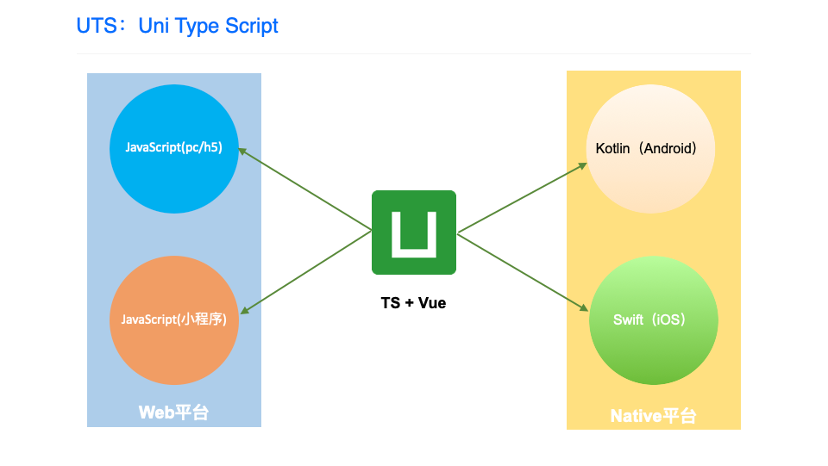Select the blue JavaScript(pc/h5) circle
Screen dimensions: 828x466
173,148
